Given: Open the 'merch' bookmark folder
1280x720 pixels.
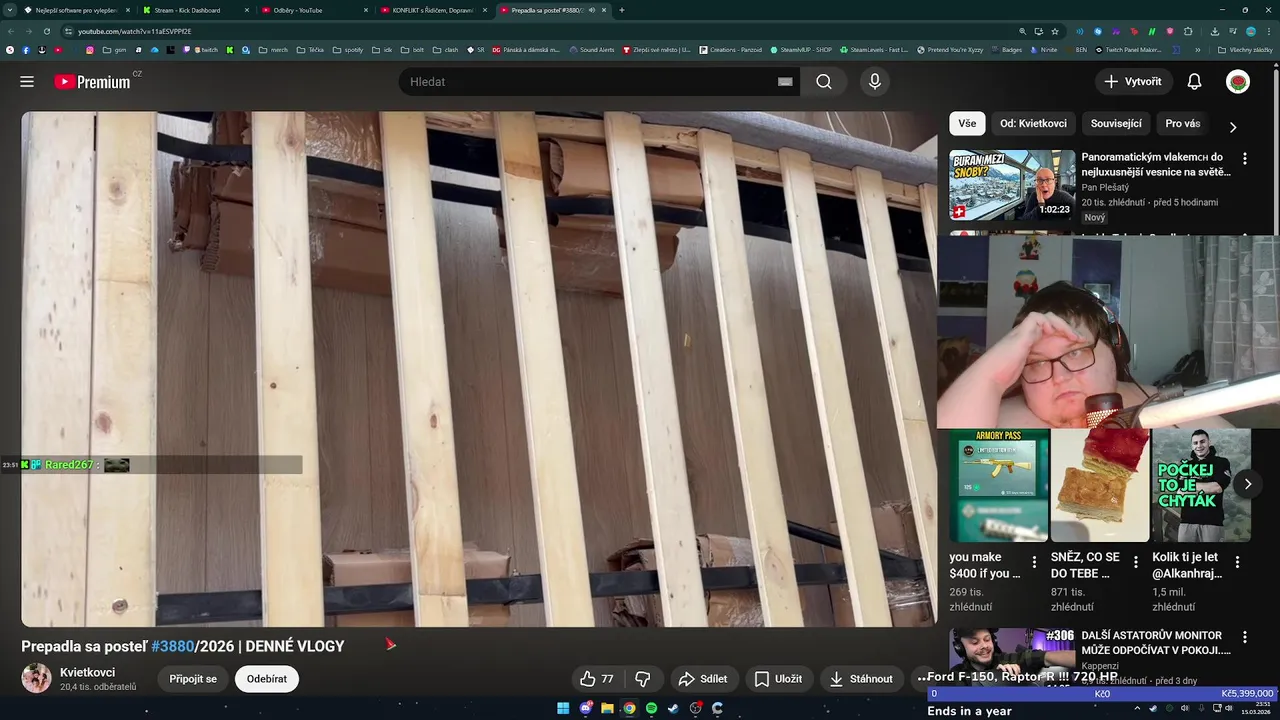Looking at the screenshot, I should (x=273, y=49).
